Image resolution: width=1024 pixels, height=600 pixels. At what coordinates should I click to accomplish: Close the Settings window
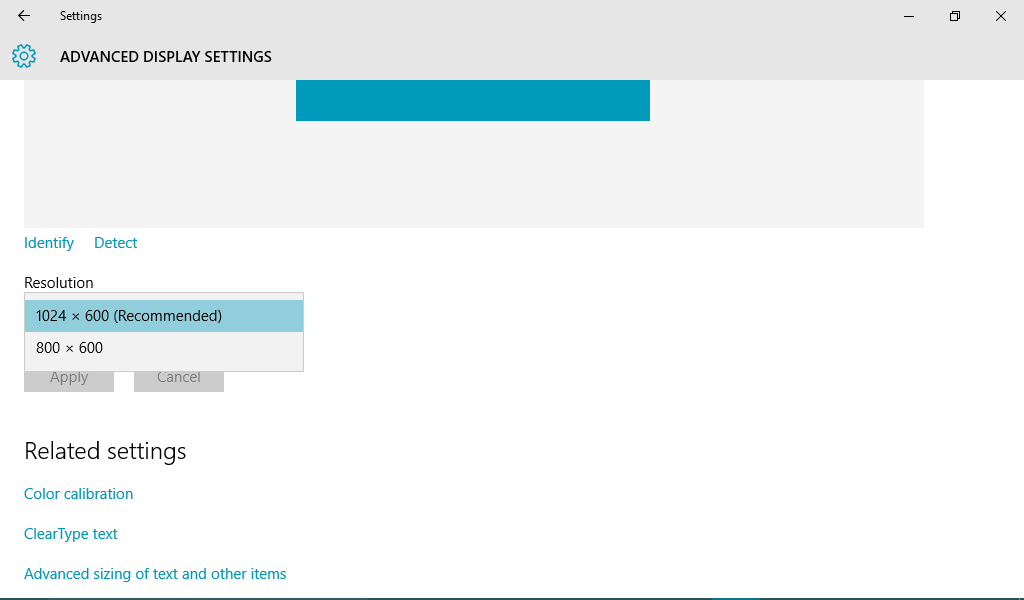(1000, 16)
